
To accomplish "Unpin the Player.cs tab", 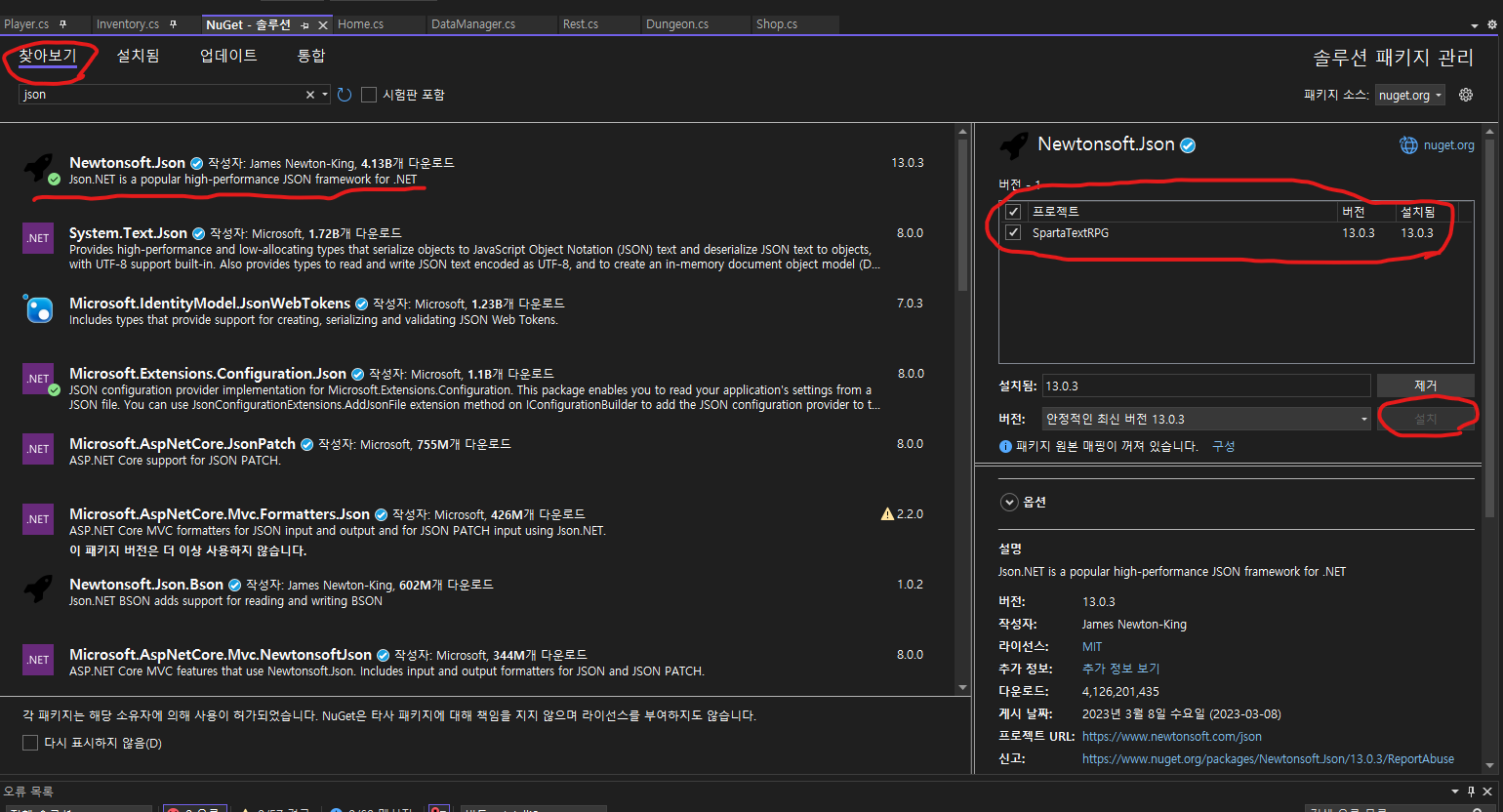I will (x=63, y=24).
